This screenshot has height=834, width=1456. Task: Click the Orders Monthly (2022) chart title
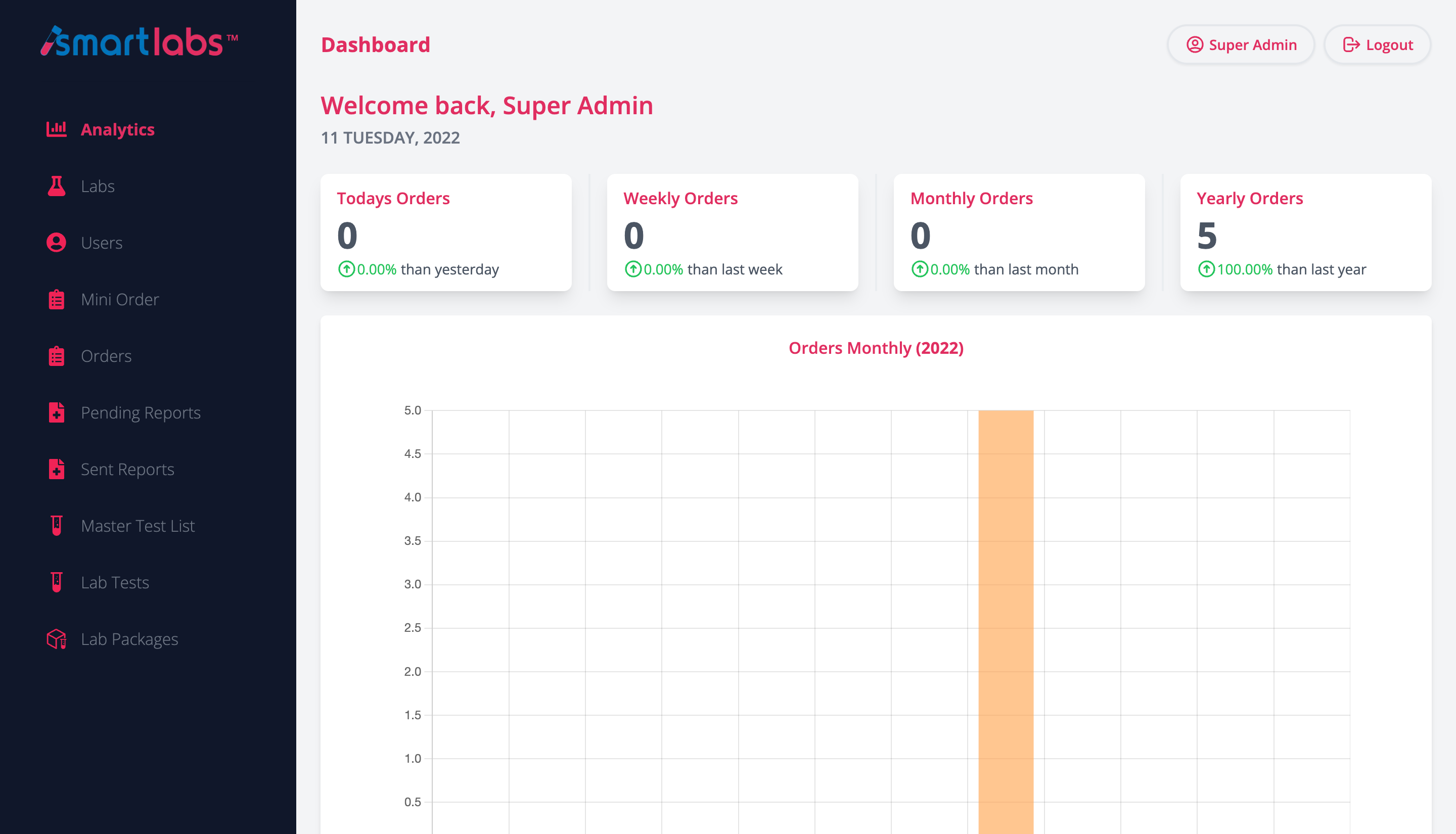click(x=876, y=348)
